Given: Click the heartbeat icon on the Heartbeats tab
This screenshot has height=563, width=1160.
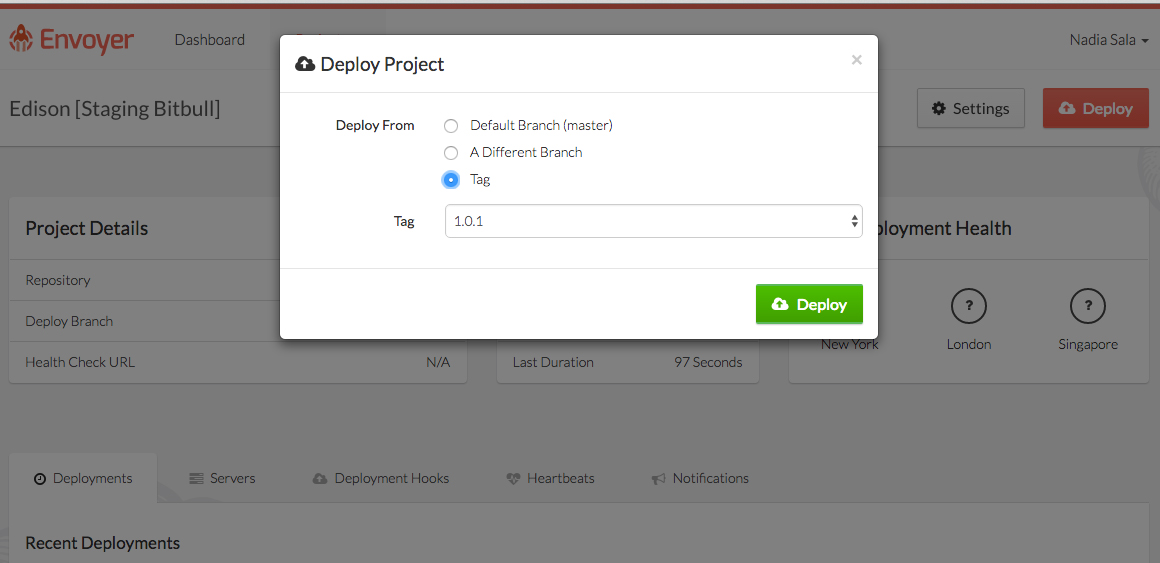Looking at the screenshot, I should 513,479.
